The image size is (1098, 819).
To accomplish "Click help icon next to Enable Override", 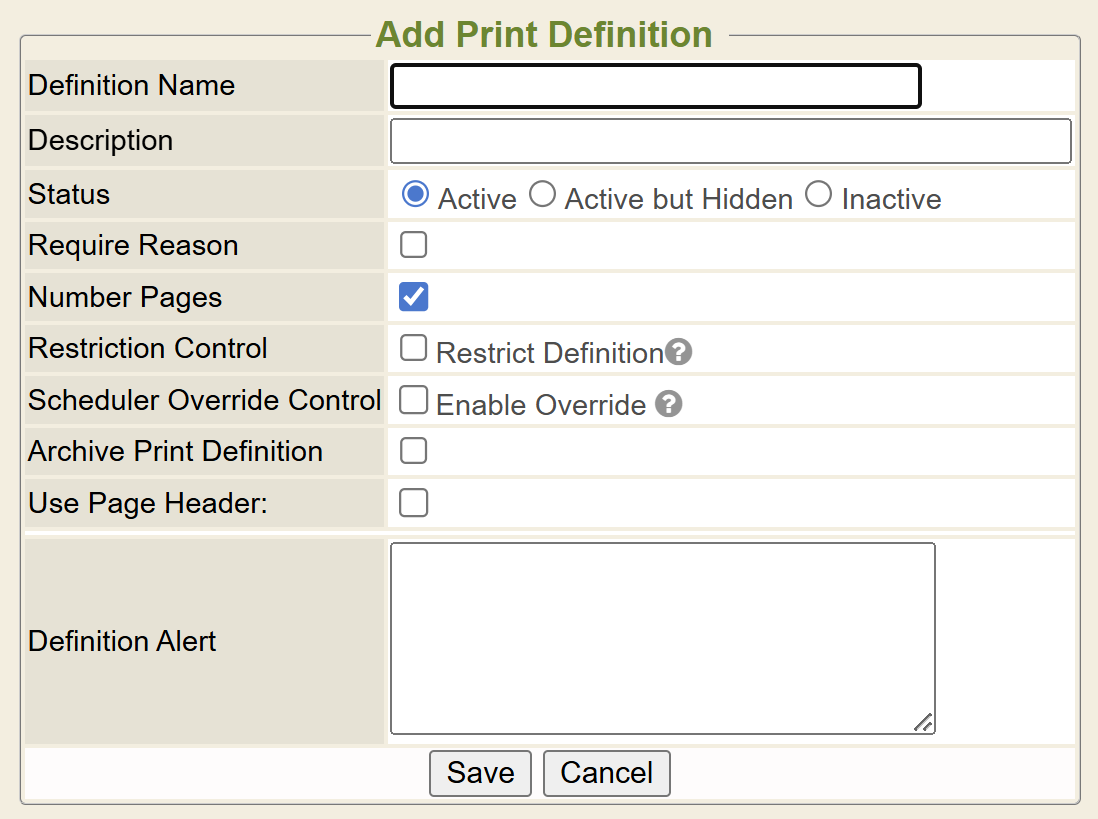I will click(669, 404).
